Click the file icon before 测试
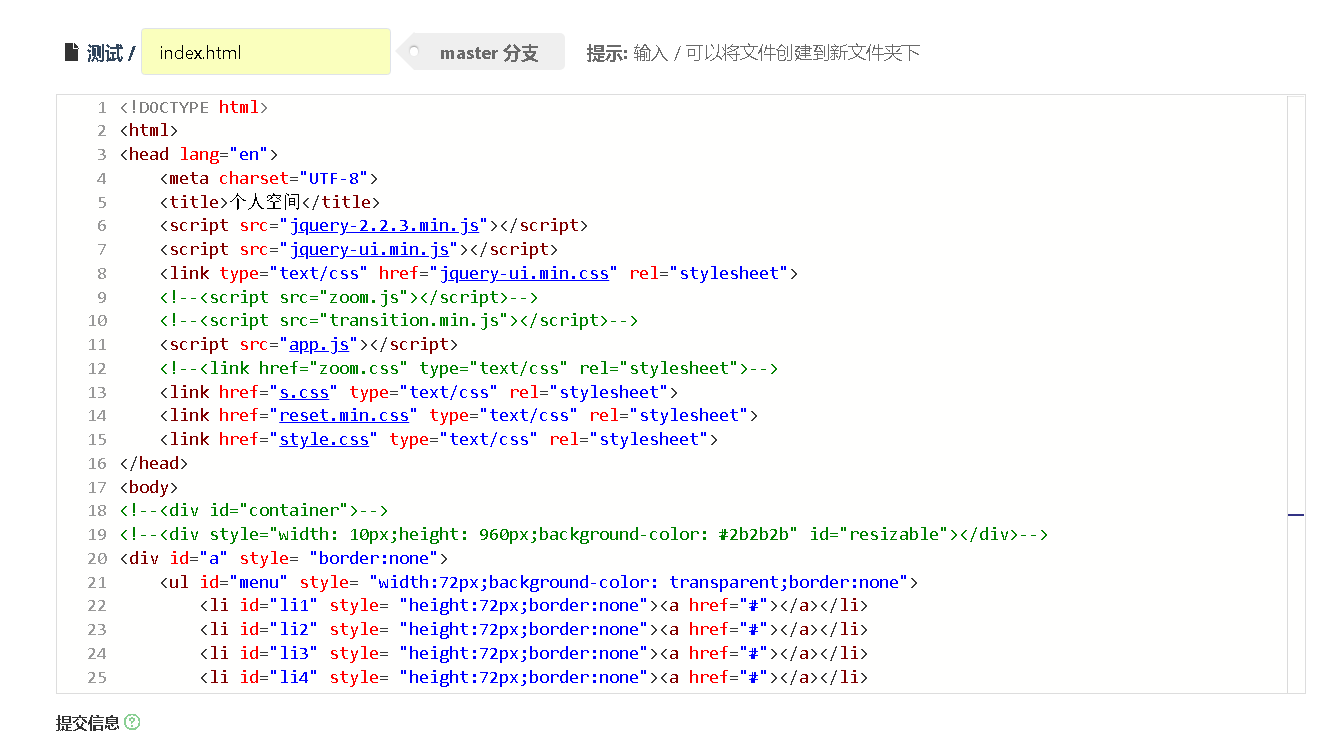1330x734 pixels. 71,52
